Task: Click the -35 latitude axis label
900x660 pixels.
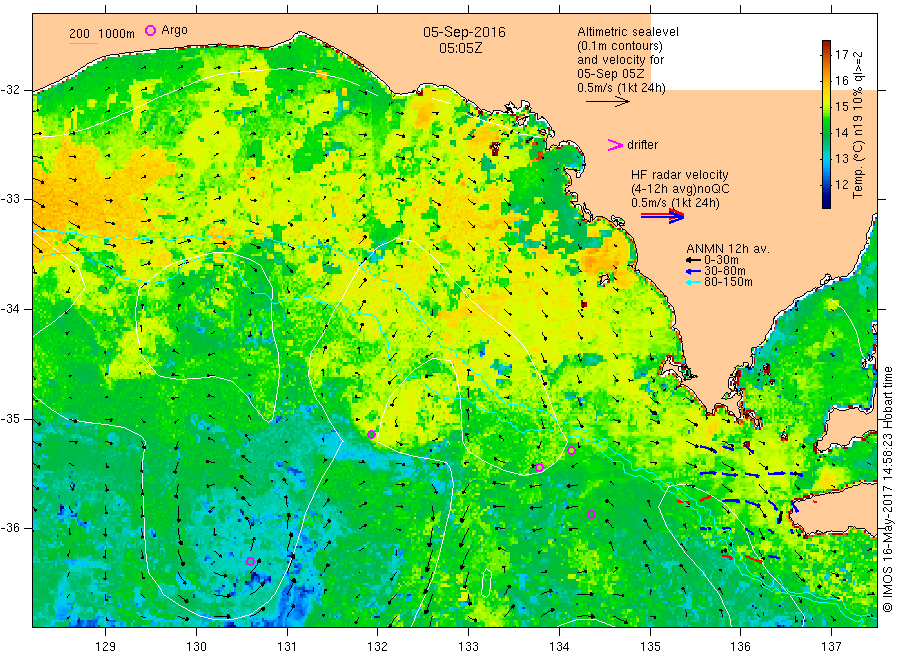Action: pyautogui.click(x=10, y=418)
